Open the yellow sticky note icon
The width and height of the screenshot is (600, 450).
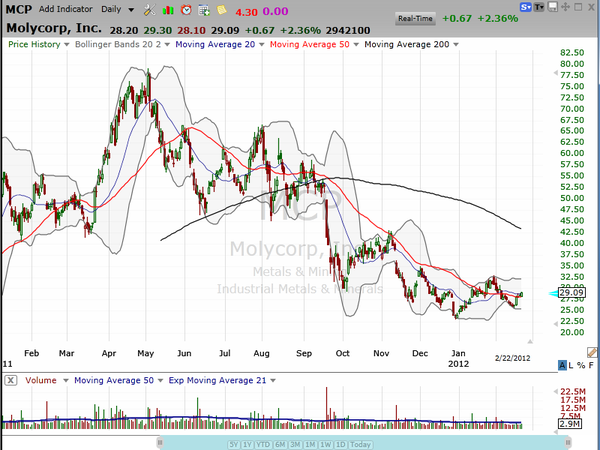222,10
